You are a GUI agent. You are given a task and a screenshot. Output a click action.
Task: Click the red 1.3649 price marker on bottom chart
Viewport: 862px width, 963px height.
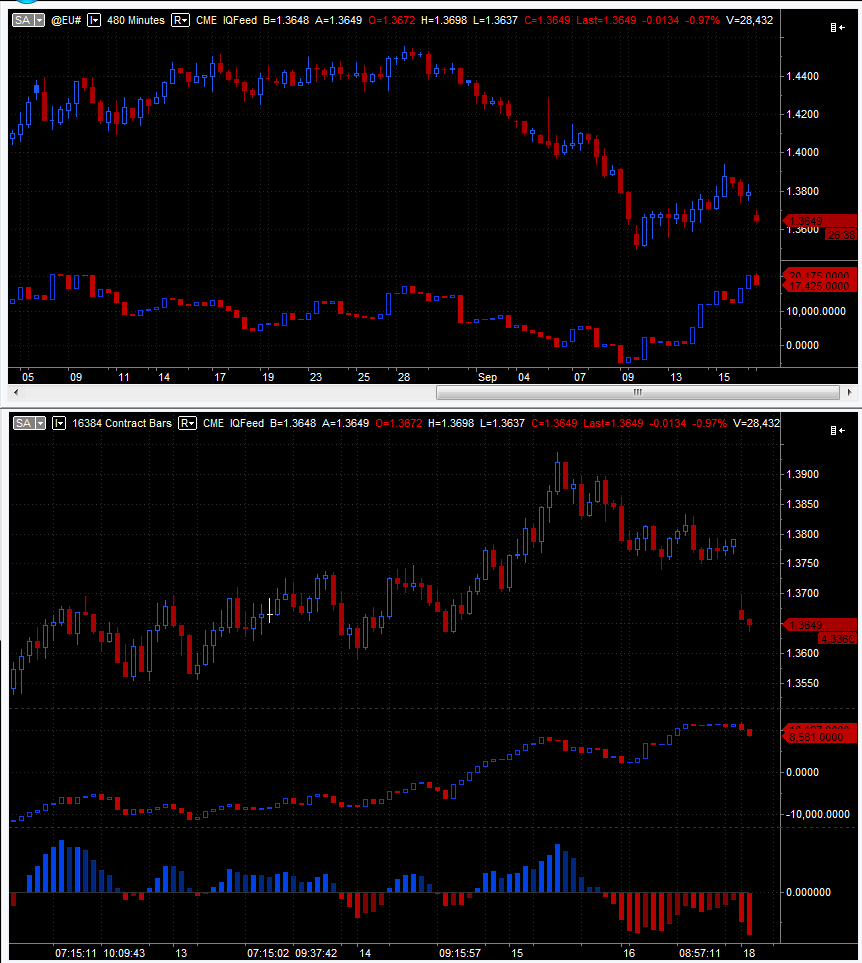[x=819, y=625]
